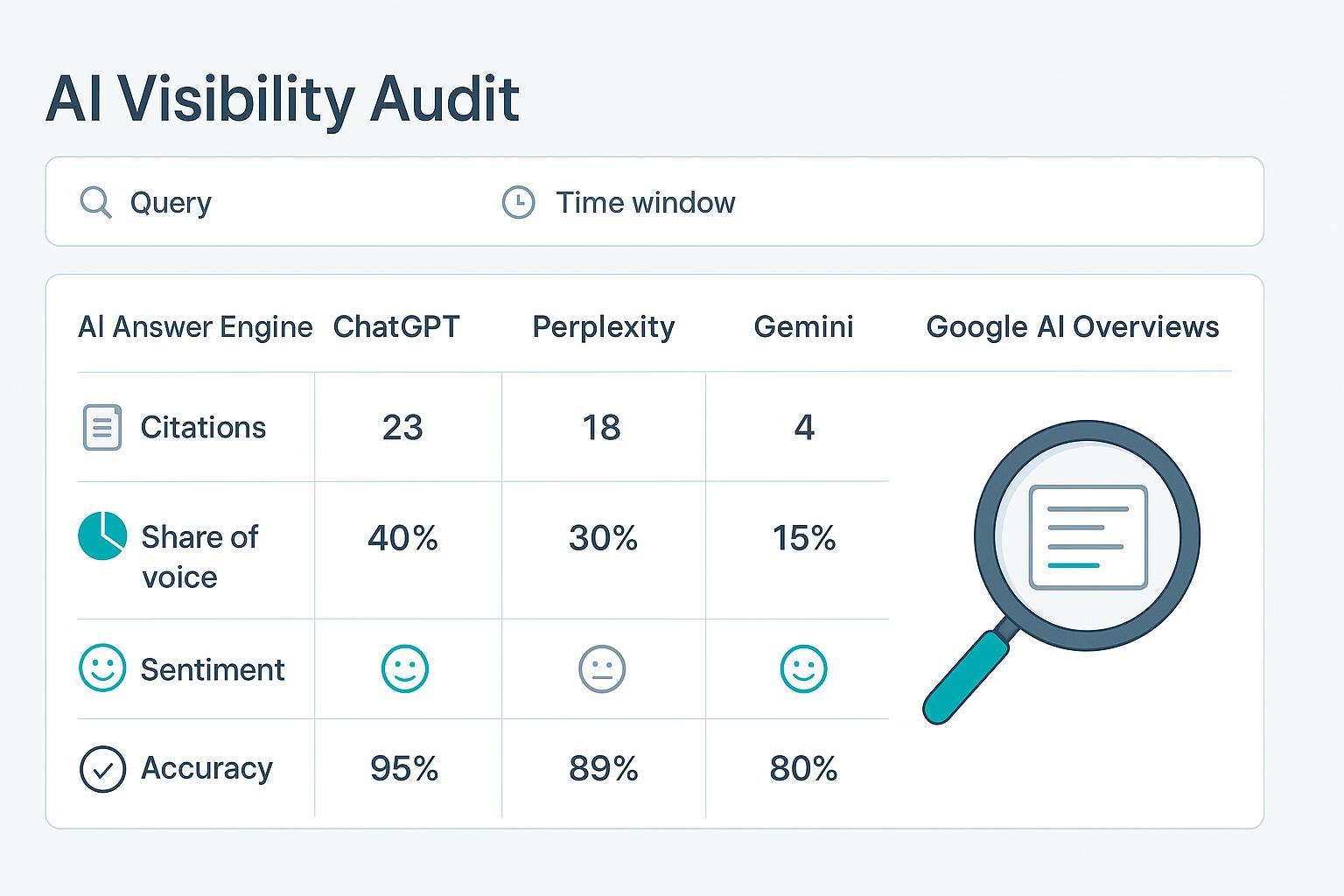Viewport: 1344px width, 896px height.
Task: Toggle the Accuracy row checkmark on
Action: click(101, 768)
